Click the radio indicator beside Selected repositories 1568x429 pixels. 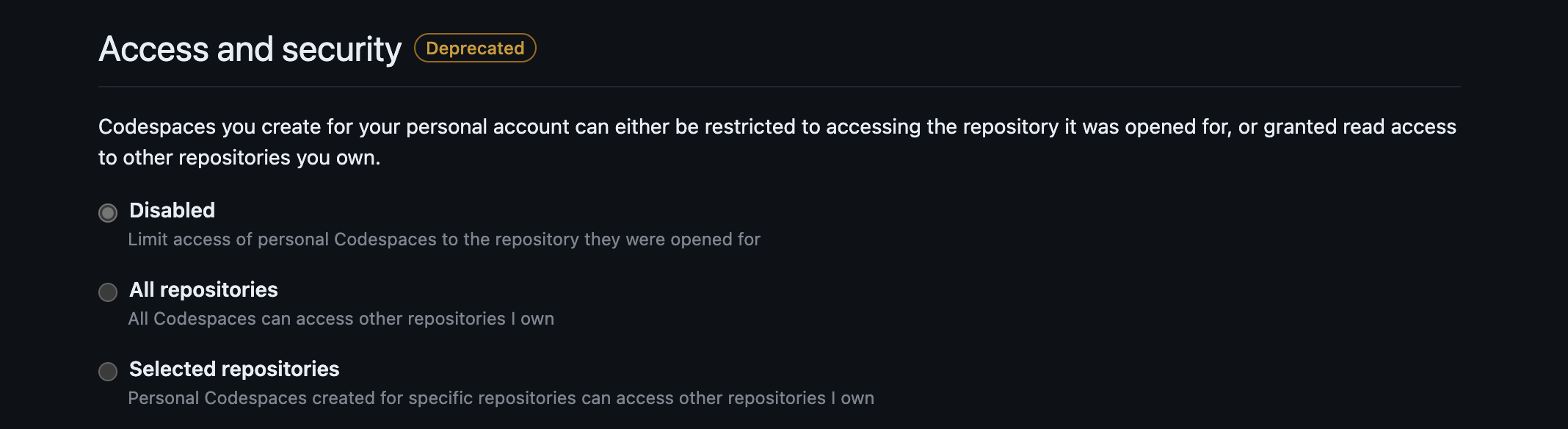[108, 372]
